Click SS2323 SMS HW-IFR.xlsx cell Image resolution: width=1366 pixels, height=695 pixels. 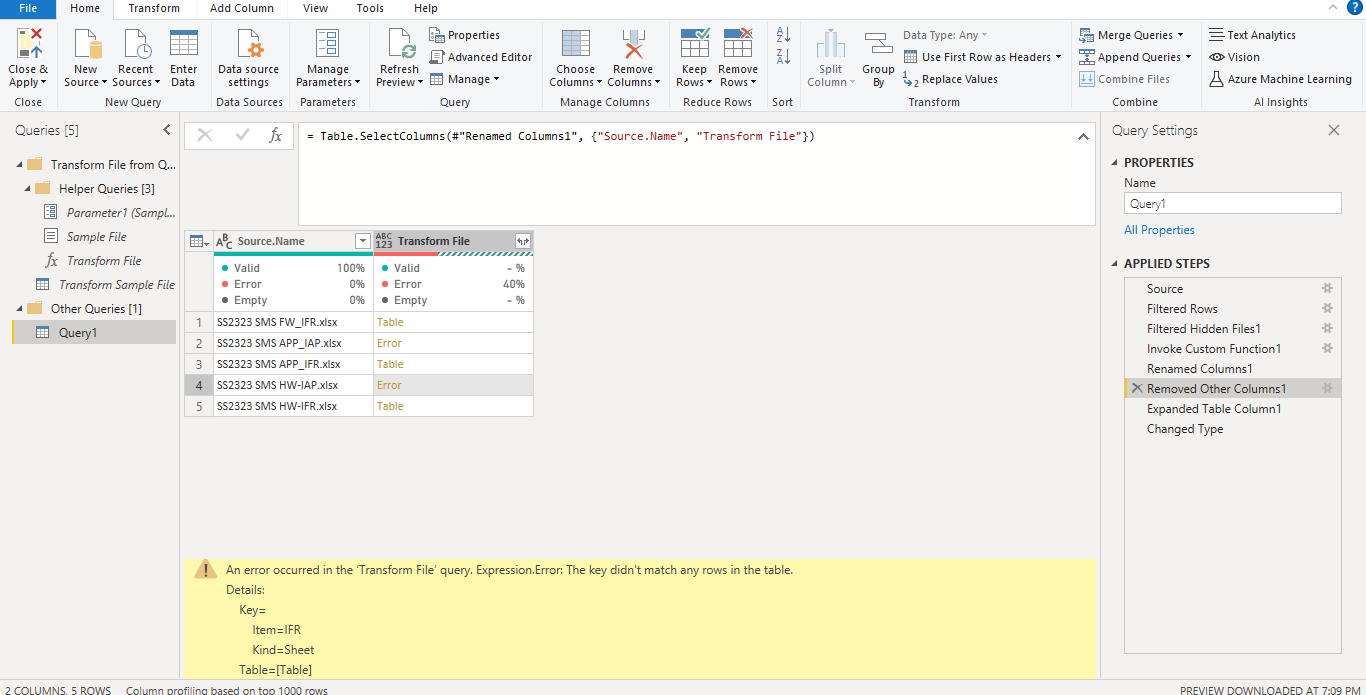click(x=293, y=406)
